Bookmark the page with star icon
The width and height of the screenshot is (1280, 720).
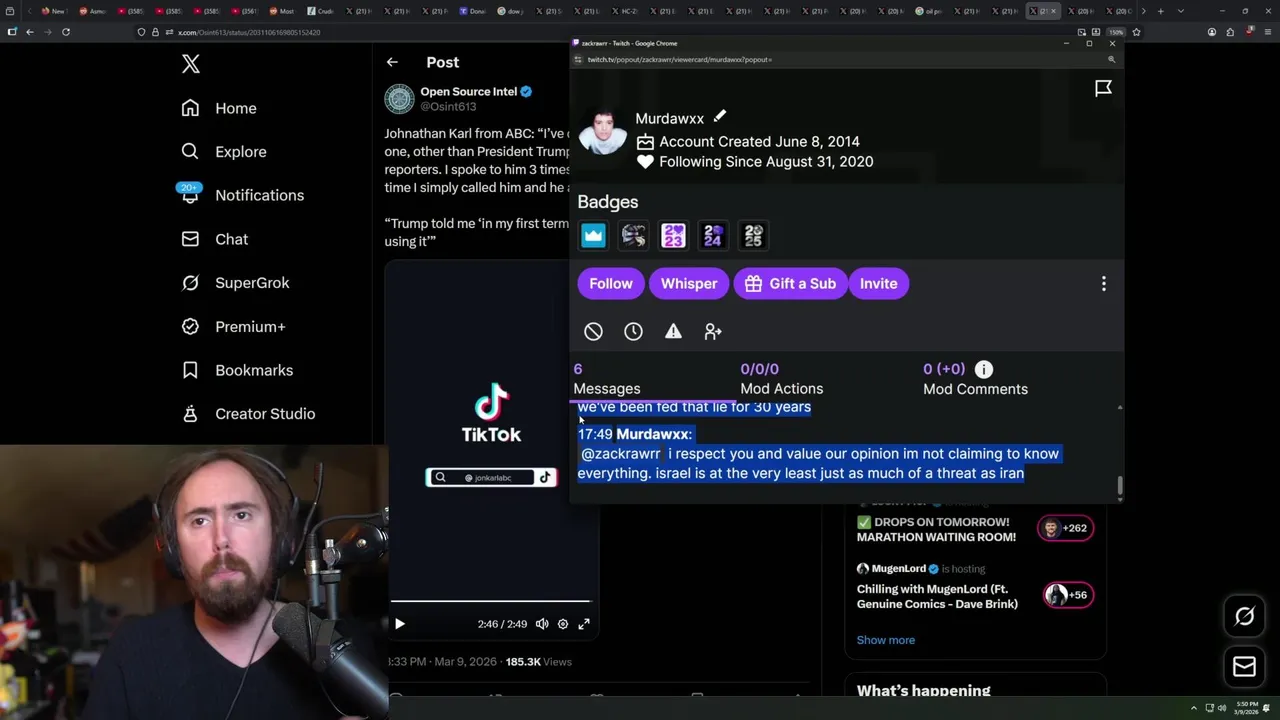[1136, 32]
